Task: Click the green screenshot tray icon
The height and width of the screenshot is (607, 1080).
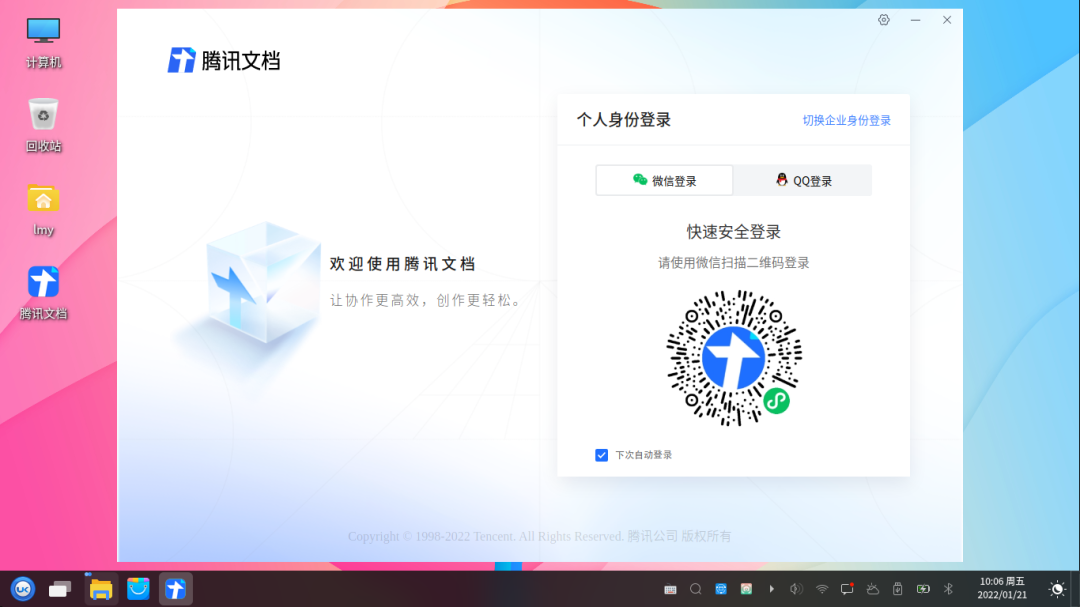Action: [x=747, y=589]
